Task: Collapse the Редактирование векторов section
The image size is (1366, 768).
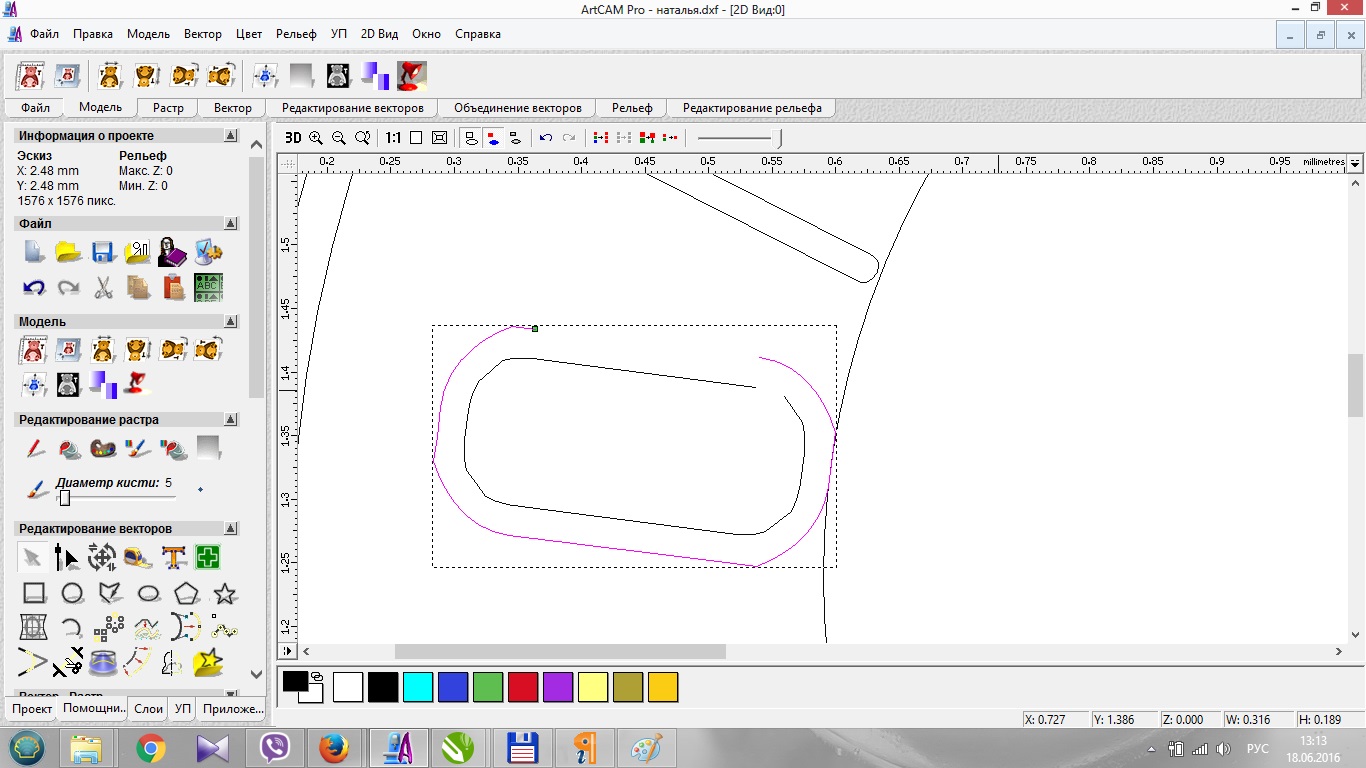Action: (231, 529)
